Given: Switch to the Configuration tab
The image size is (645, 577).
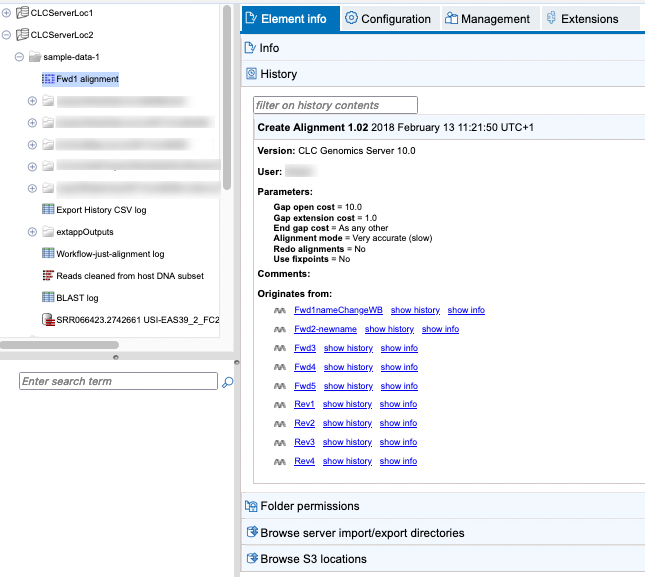Looking at the screenshot, I should point(388,19).
